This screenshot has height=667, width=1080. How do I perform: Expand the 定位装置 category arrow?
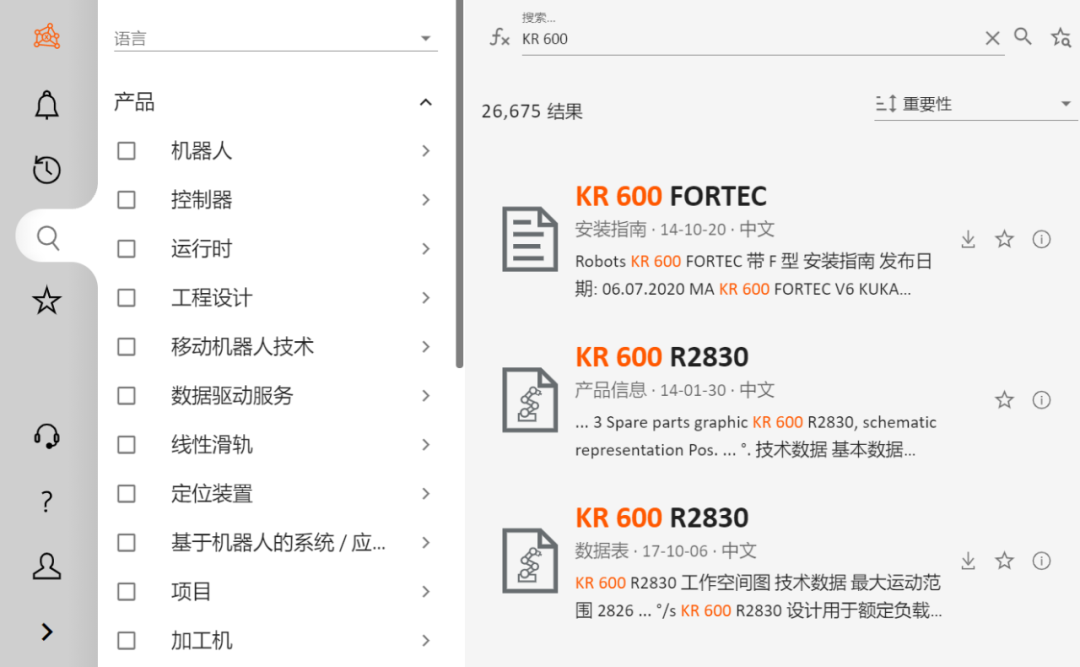pyautogui.click(x=426, y=493)
